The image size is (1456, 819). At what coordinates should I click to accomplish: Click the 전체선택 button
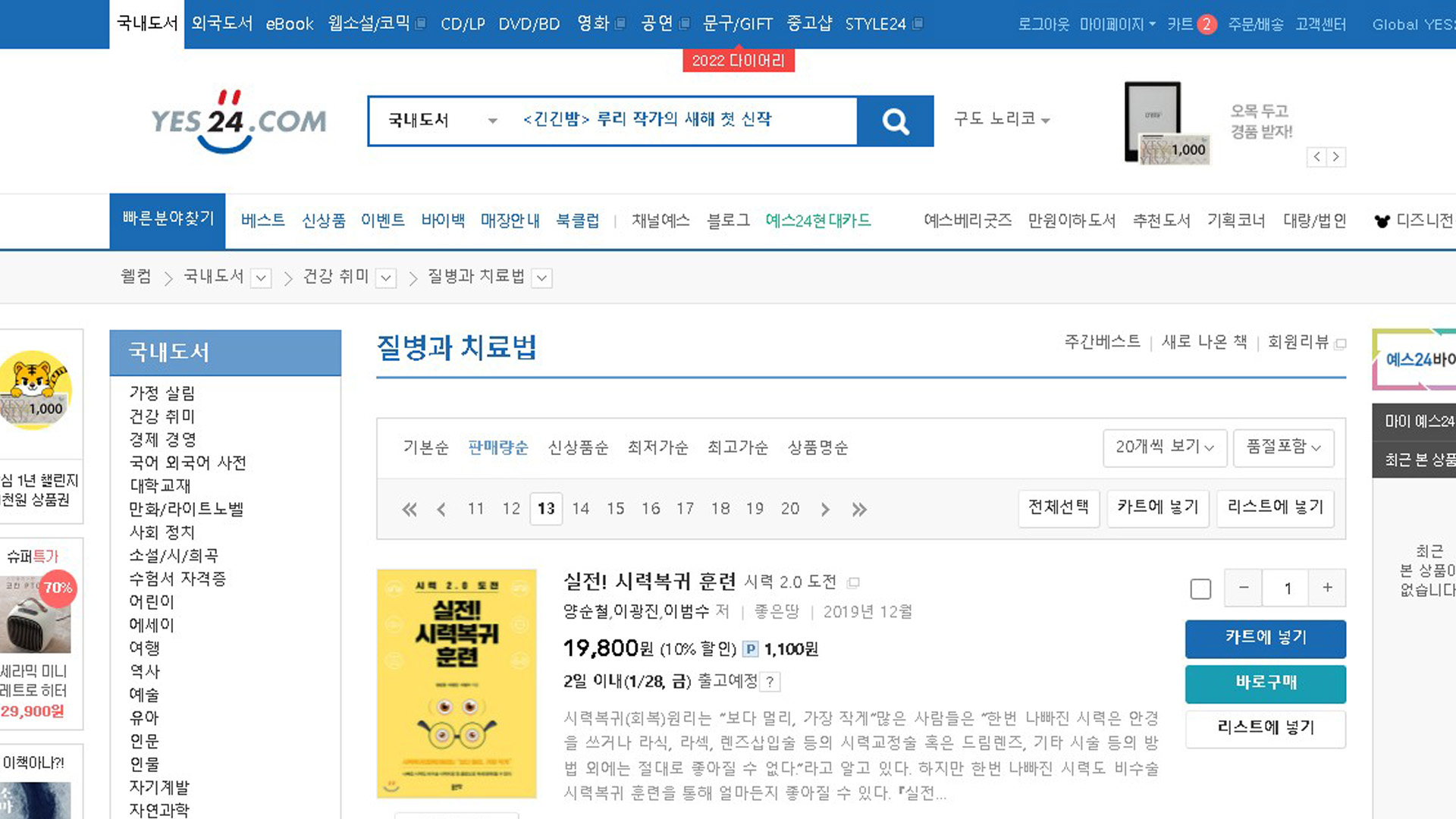point(1059,507)
